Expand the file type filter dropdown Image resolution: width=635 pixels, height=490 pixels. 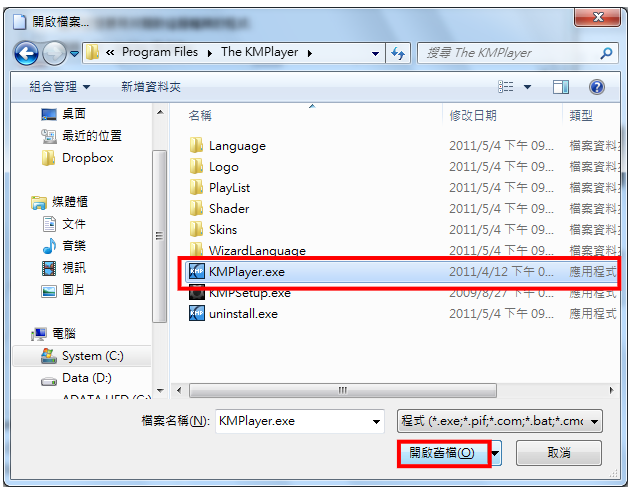pos(594,421)
